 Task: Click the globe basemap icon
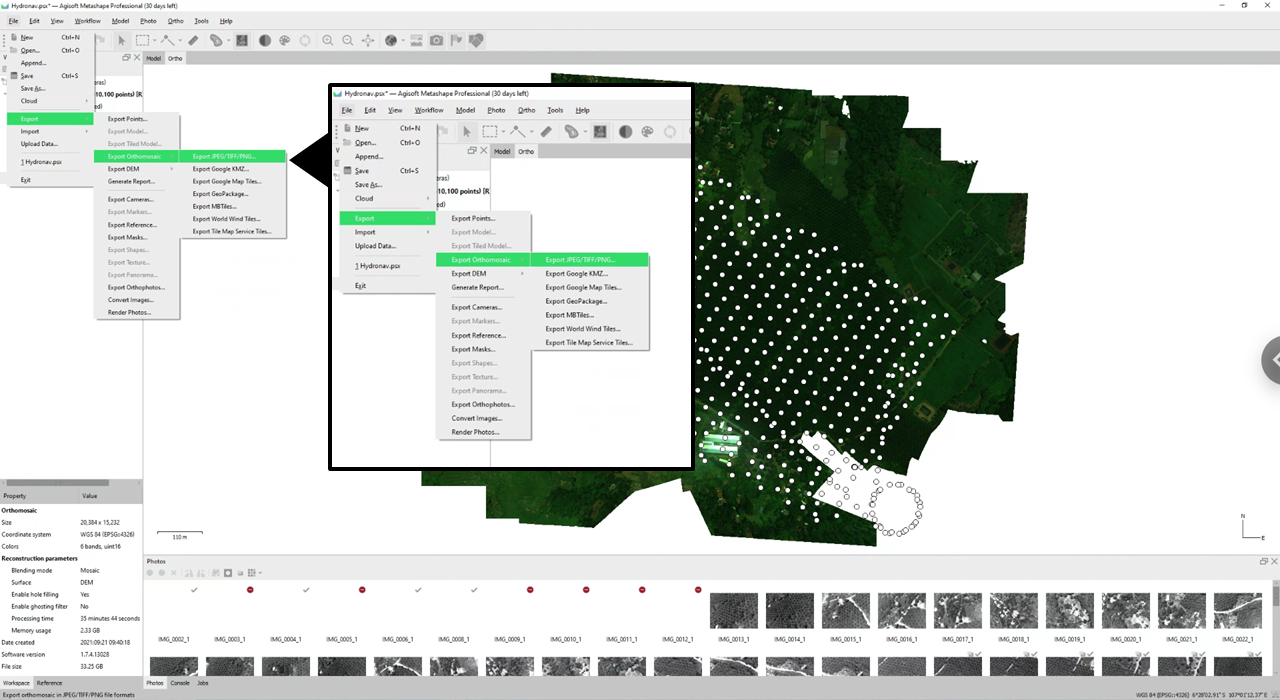tap(390, 41)
